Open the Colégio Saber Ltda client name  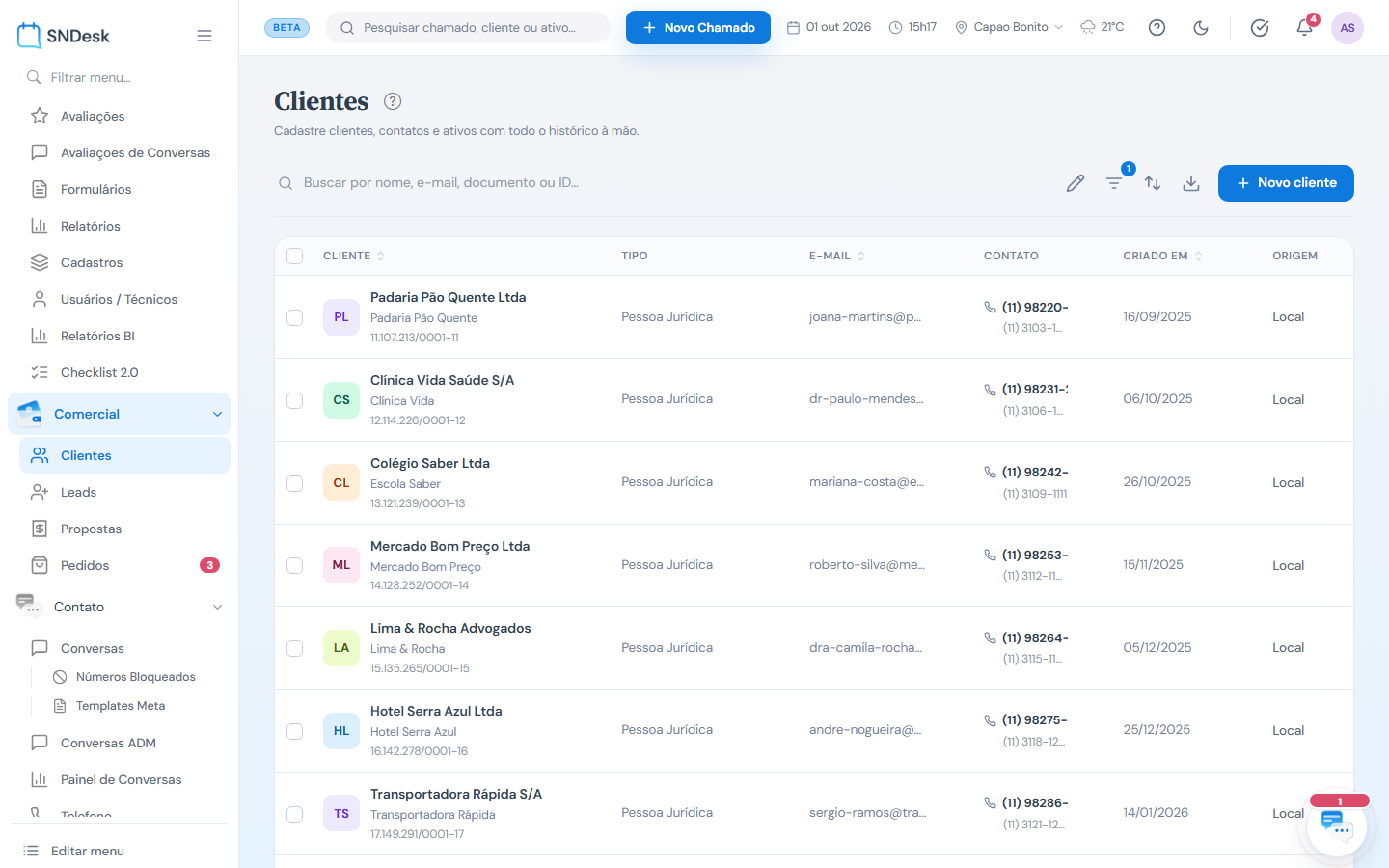point(430,463)
